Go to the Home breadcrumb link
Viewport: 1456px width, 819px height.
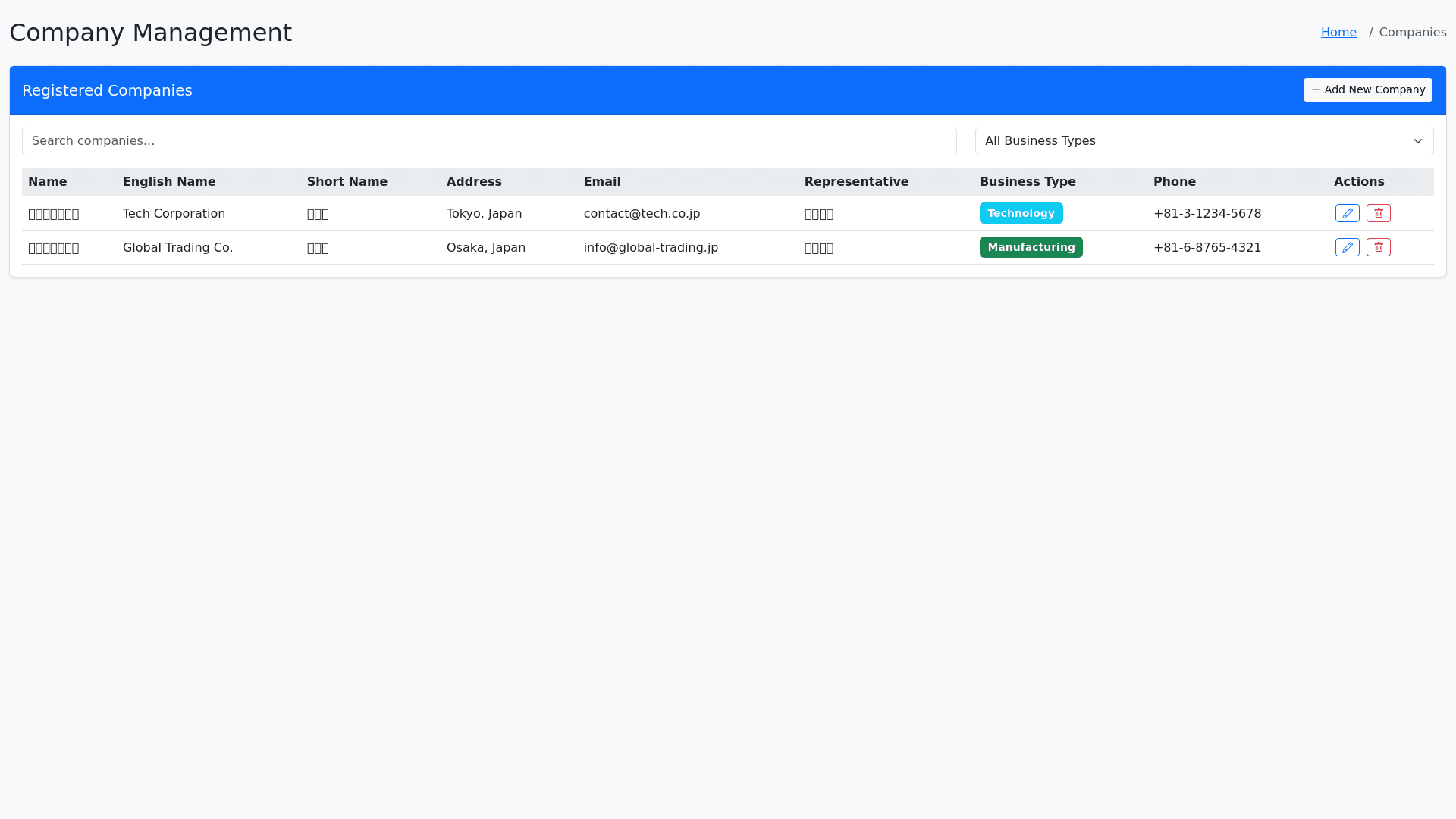click(x=1338, y=32)
